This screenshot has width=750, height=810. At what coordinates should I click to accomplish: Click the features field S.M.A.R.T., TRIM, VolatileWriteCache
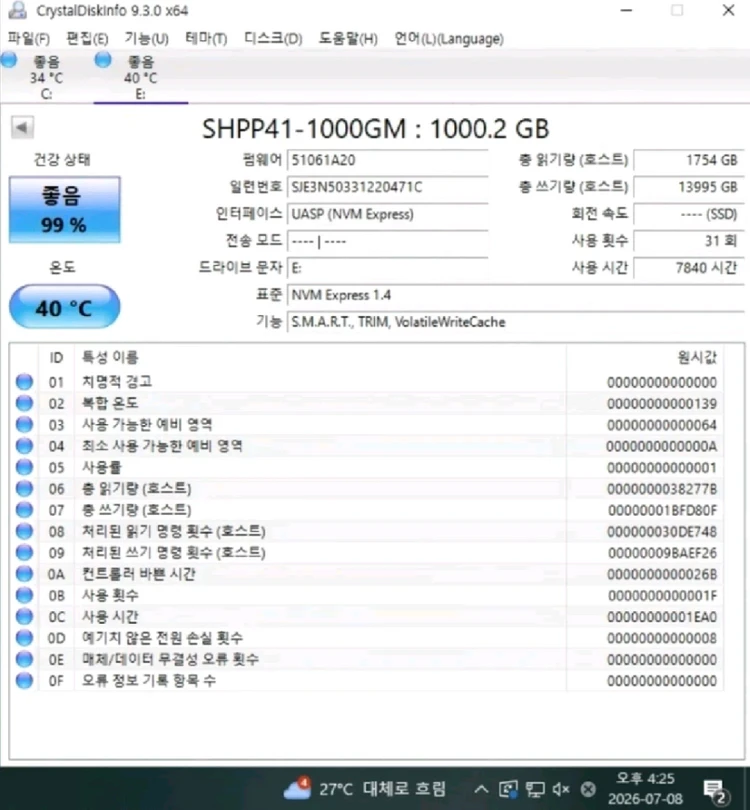click(x=515, y=322)
